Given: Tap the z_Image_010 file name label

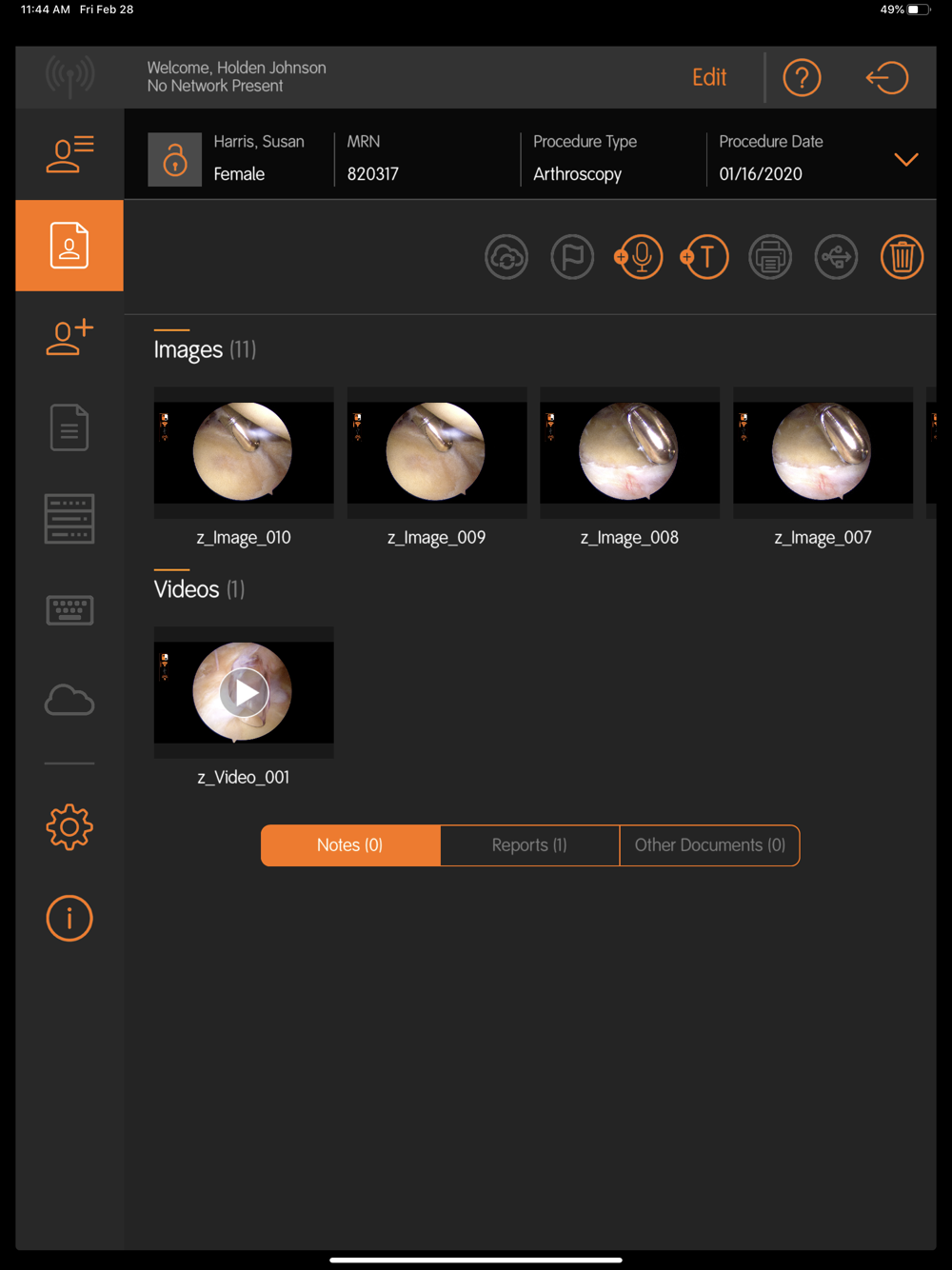Looking at the screenshot, I should tap(244, 538).
